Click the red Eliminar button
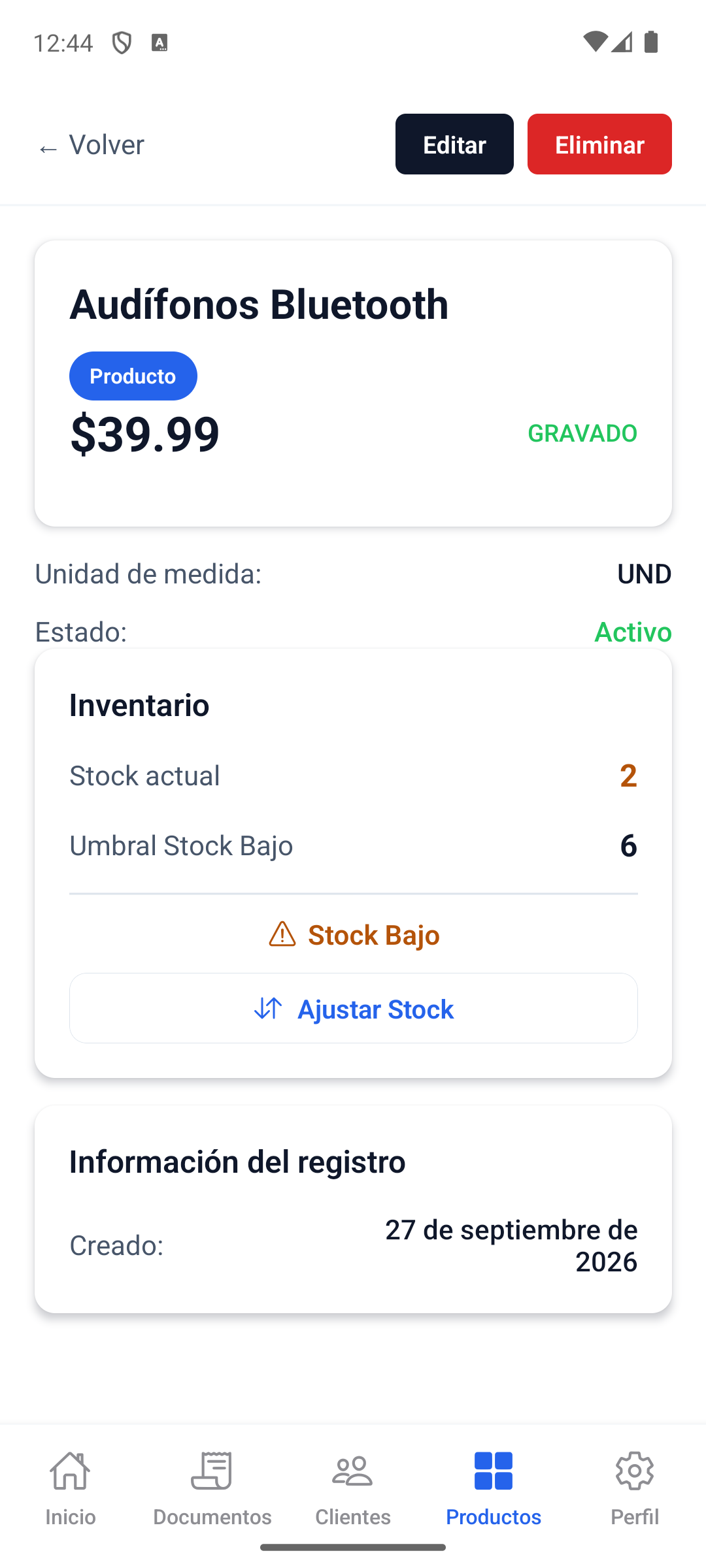 click(599, 144)
